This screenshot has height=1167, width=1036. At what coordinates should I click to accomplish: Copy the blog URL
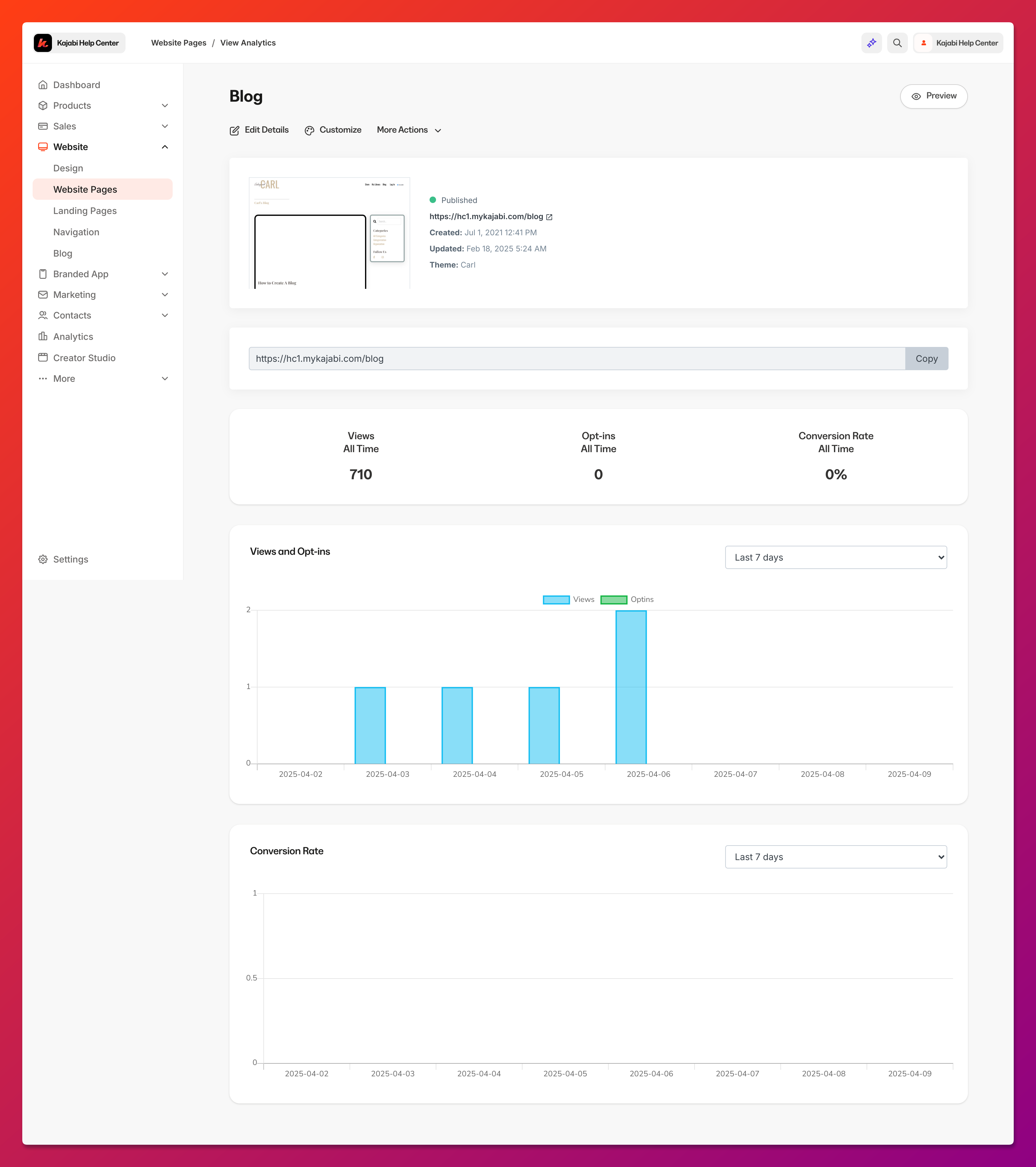pyautogui.click(x=926, y=359)
